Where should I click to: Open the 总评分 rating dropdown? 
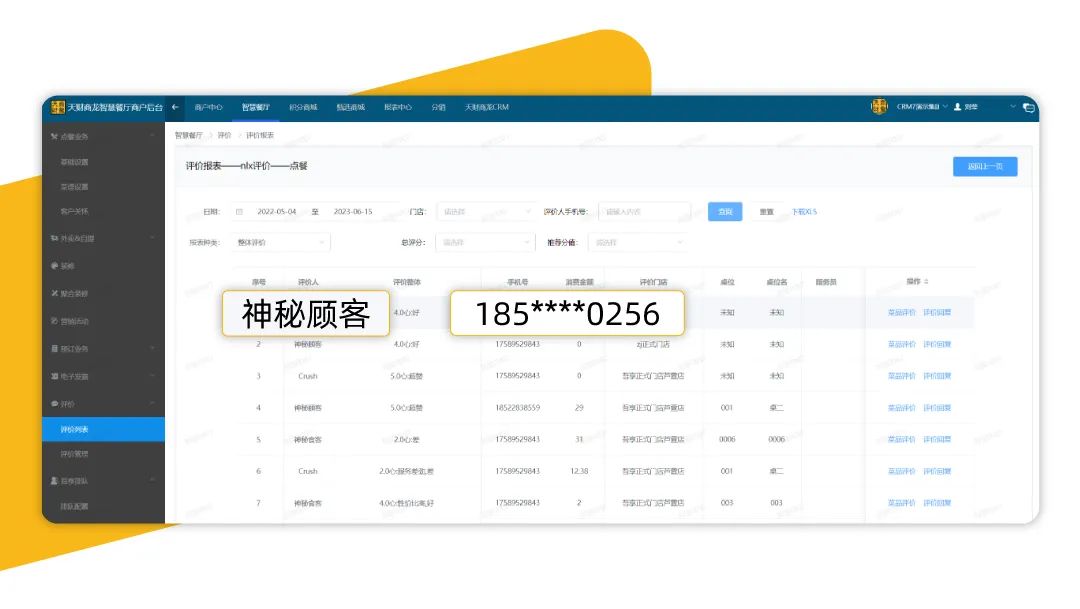(486, 242)
